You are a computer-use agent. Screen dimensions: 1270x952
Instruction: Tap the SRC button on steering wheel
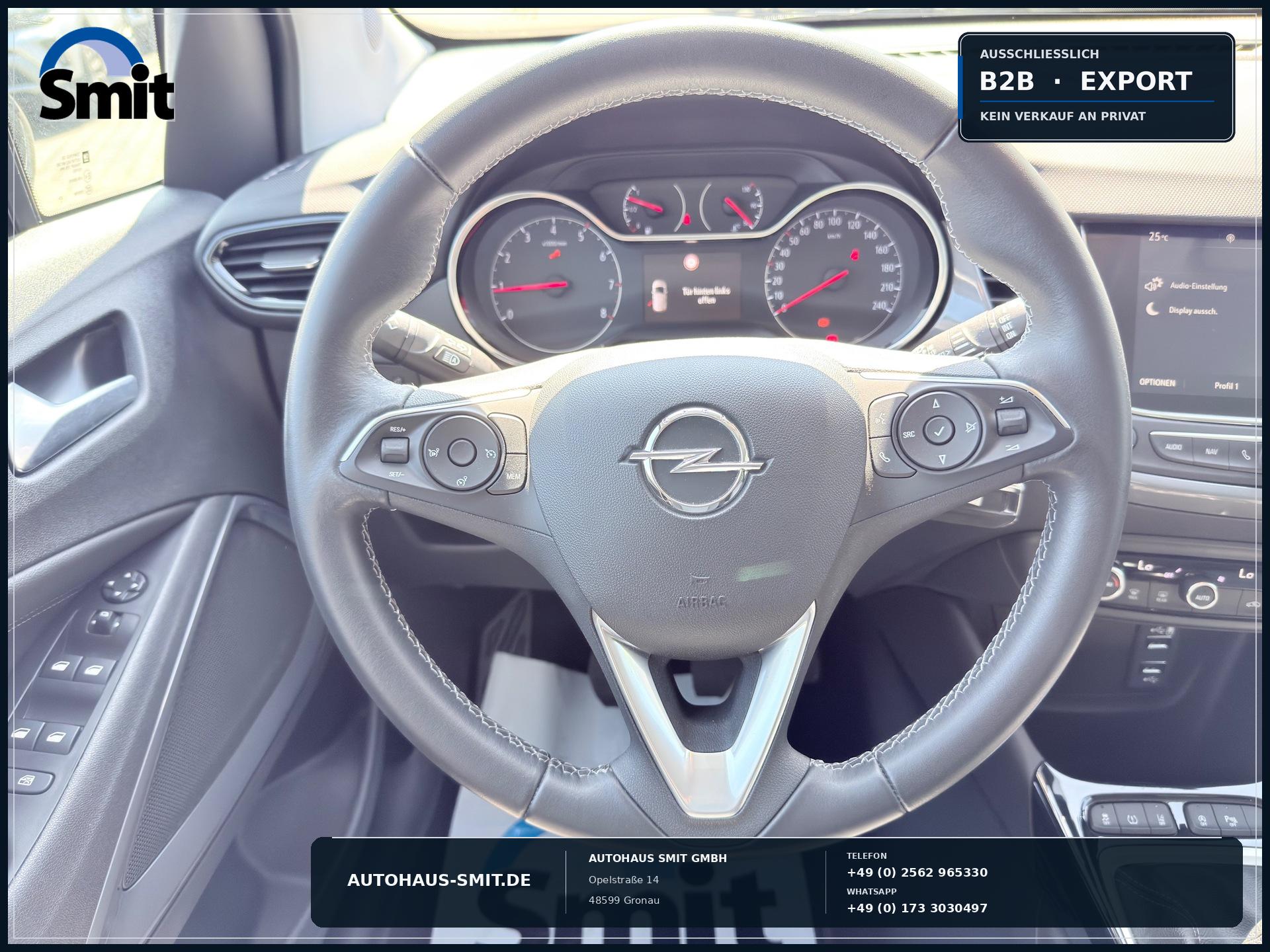pyautogui.click(x=909, y=434)
